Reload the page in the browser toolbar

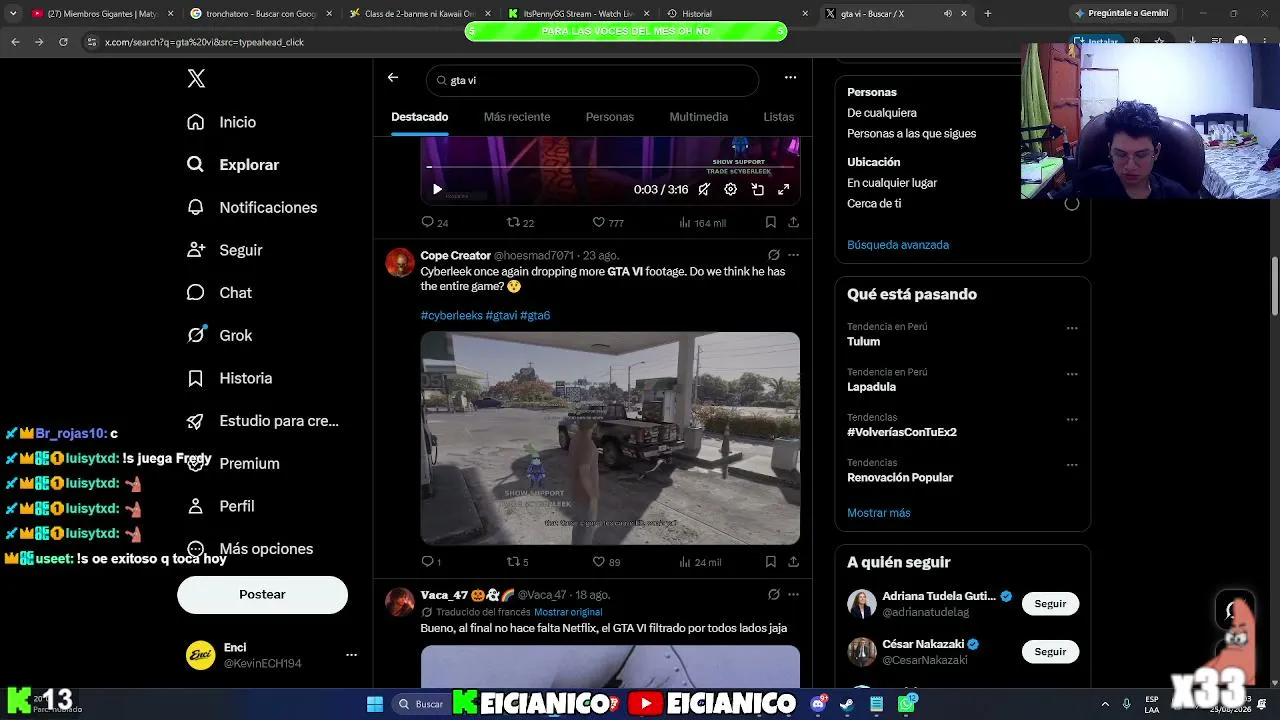63,42
